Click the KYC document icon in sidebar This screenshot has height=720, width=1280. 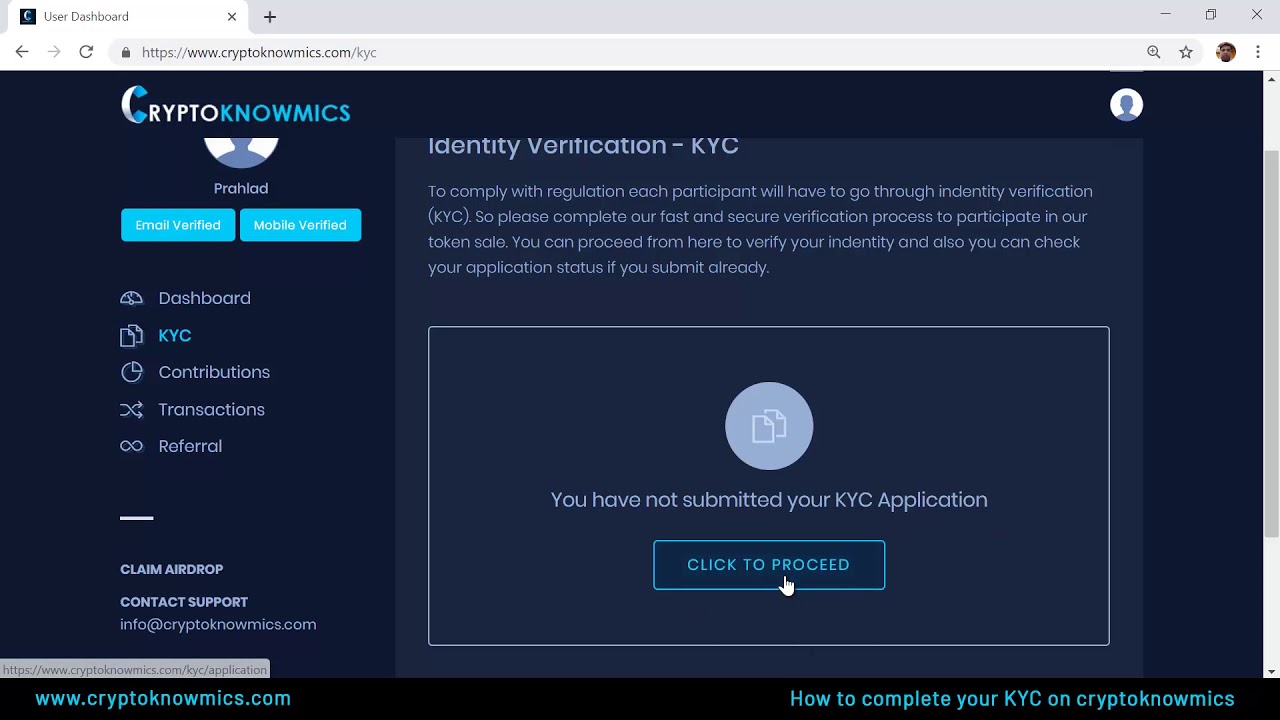[132, 336]
